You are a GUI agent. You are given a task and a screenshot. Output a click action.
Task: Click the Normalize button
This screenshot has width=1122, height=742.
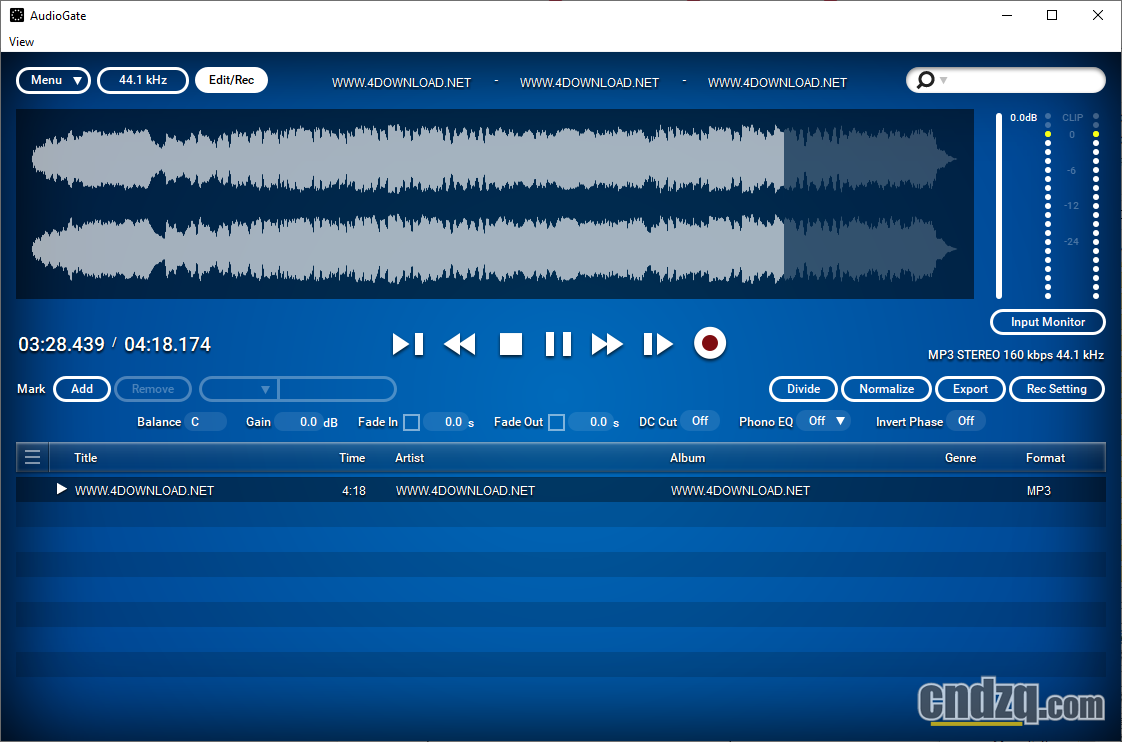point(886,389)
